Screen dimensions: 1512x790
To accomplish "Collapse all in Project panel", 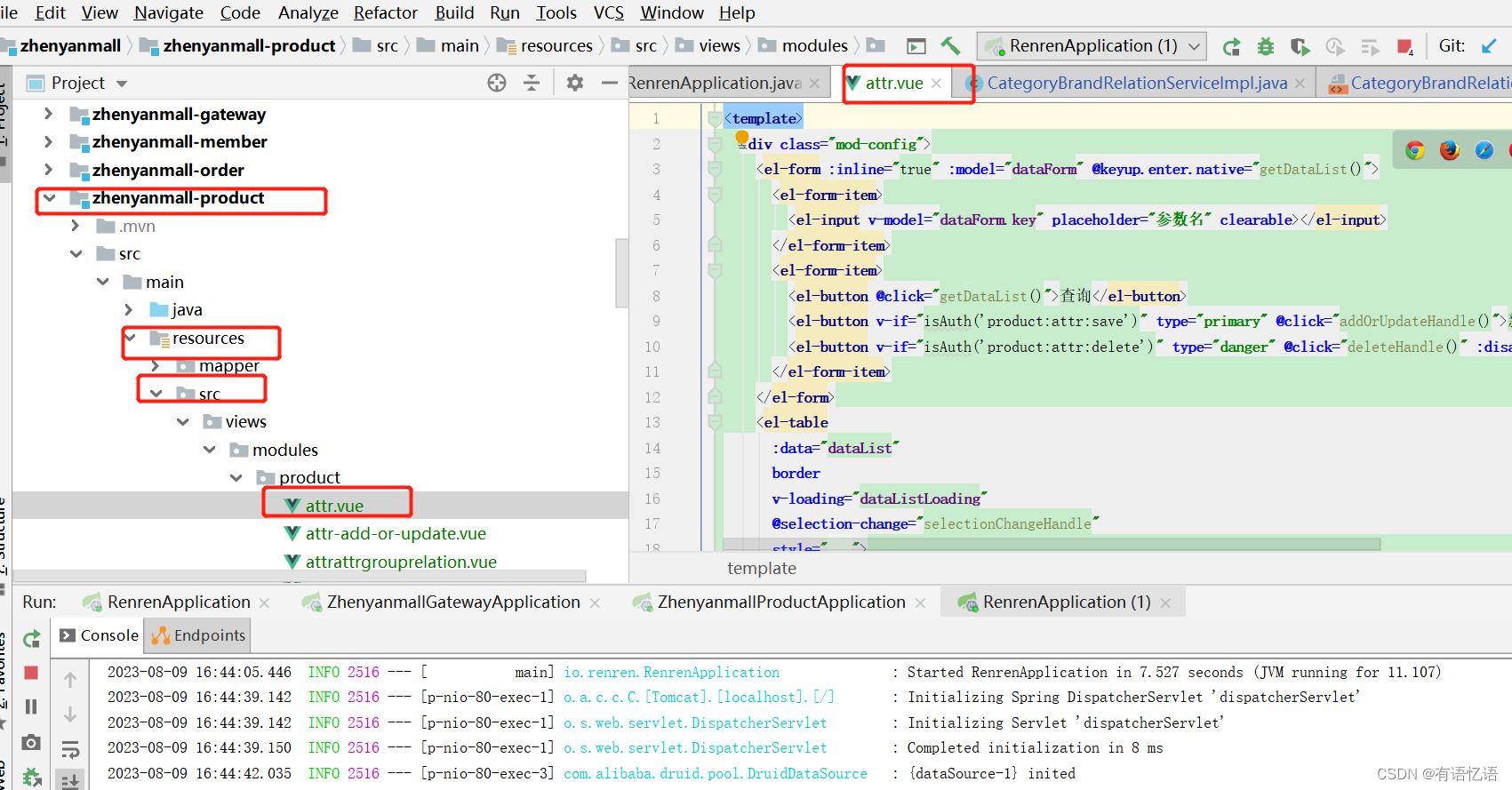I will click(532, 83).
